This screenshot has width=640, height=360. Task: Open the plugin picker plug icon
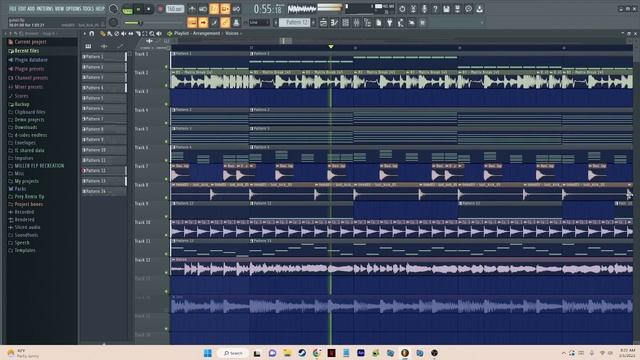point(389,23)
